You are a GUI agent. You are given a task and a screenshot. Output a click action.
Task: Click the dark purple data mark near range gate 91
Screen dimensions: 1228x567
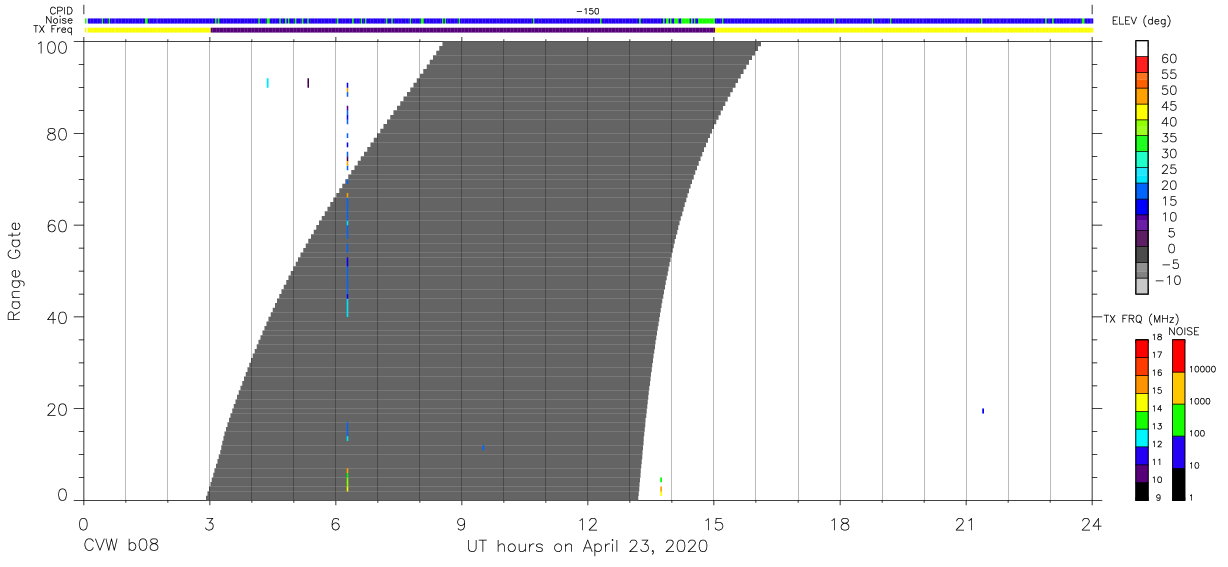pyautogui.click(x=308, y=83)
